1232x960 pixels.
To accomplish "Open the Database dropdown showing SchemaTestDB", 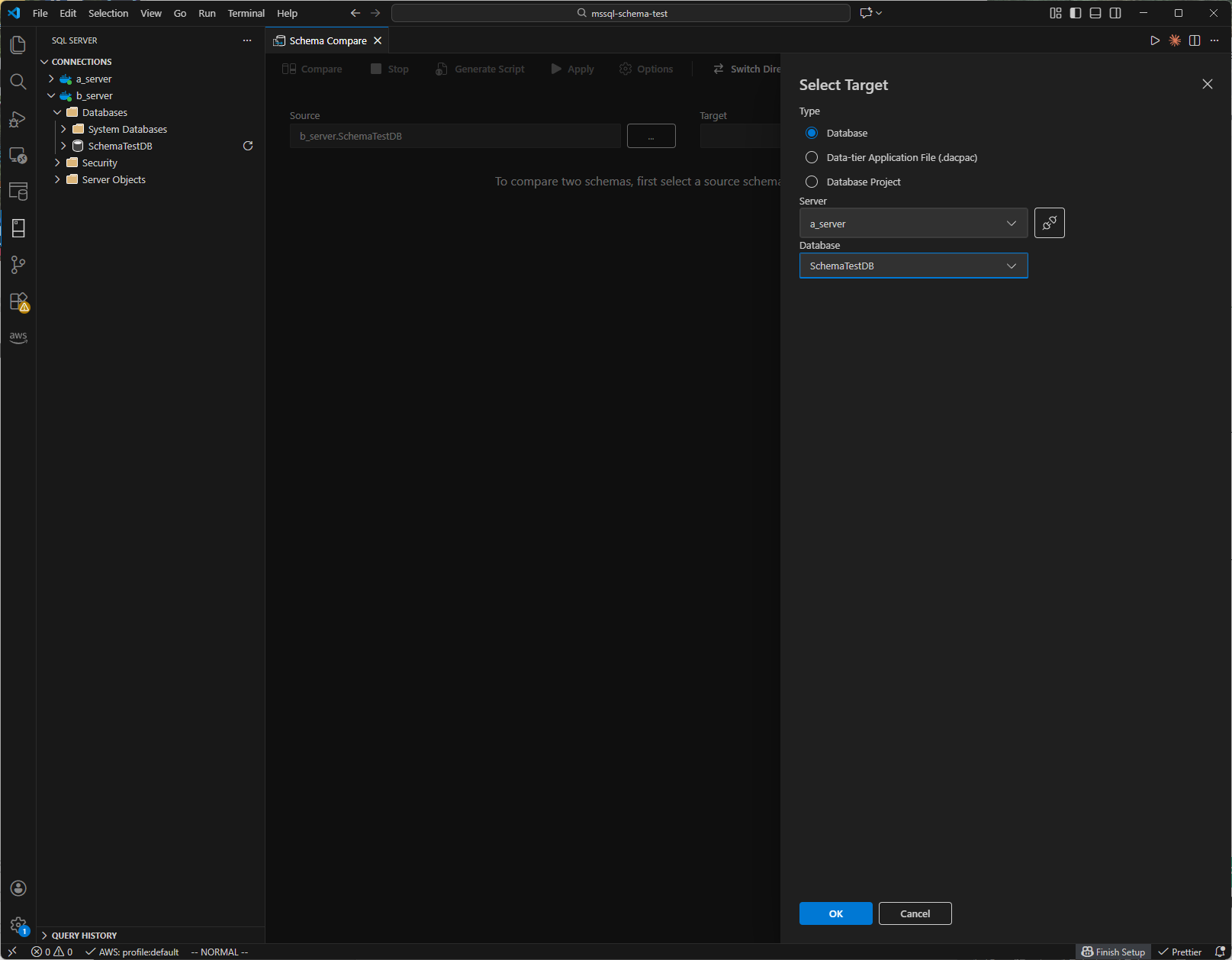I will 914,266.
